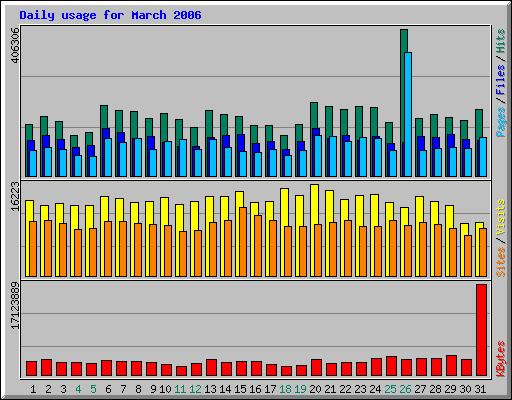Click day label 21 on the x-axis
The width and height of the screenshot is (512, 400).
point(330,389)
